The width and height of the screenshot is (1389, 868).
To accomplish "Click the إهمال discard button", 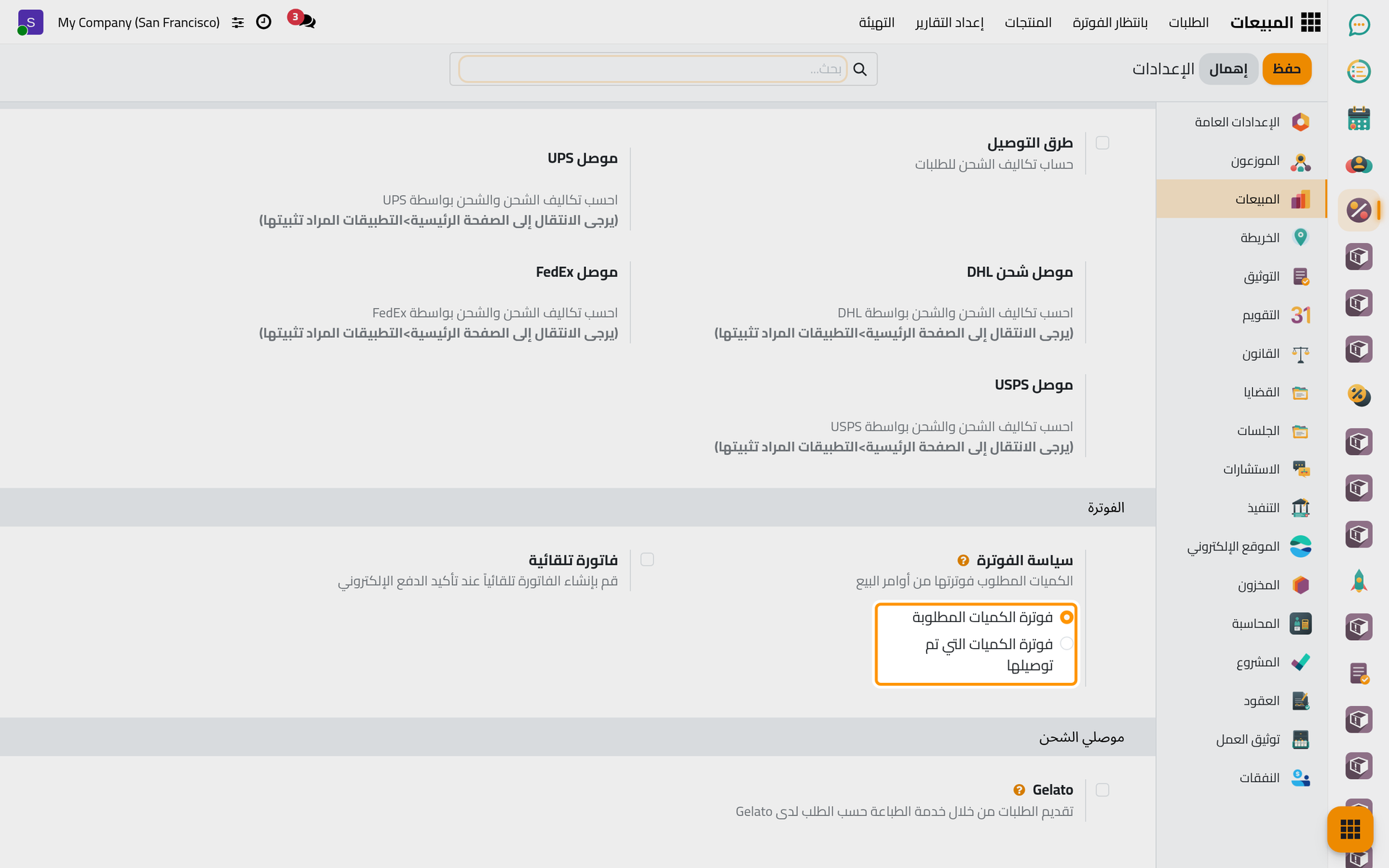I will tap(1228, 69).
